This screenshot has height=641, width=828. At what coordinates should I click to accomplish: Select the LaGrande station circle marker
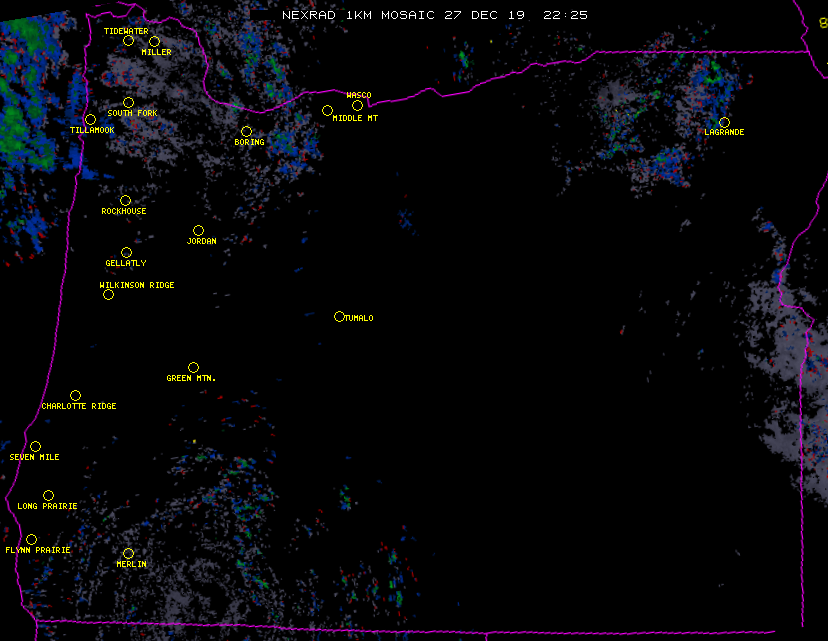[x=724, y=122]
